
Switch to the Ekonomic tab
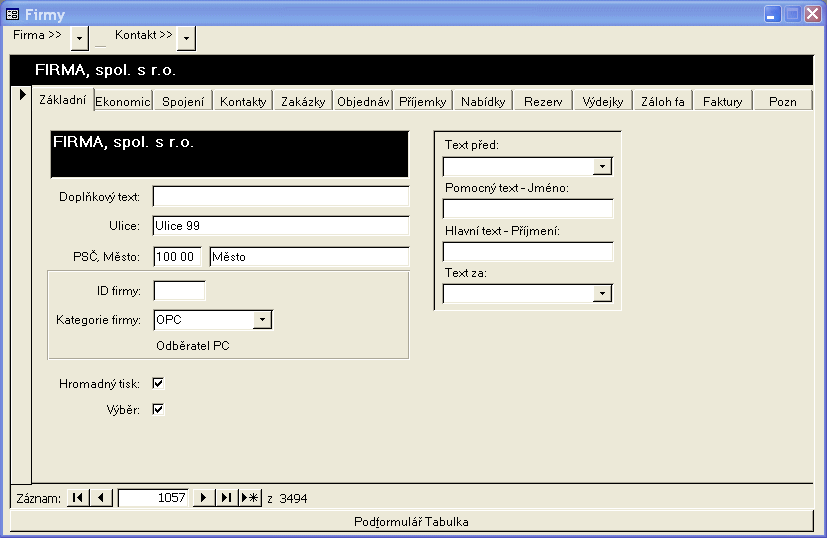coord(123,101)
